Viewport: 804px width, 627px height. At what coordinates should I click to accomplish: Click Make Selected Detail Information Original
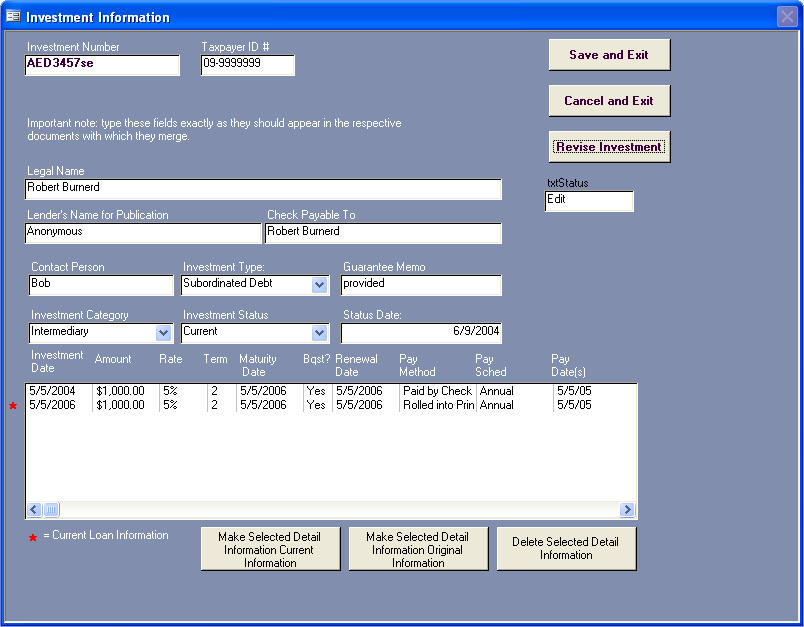[x=418, y=549]
